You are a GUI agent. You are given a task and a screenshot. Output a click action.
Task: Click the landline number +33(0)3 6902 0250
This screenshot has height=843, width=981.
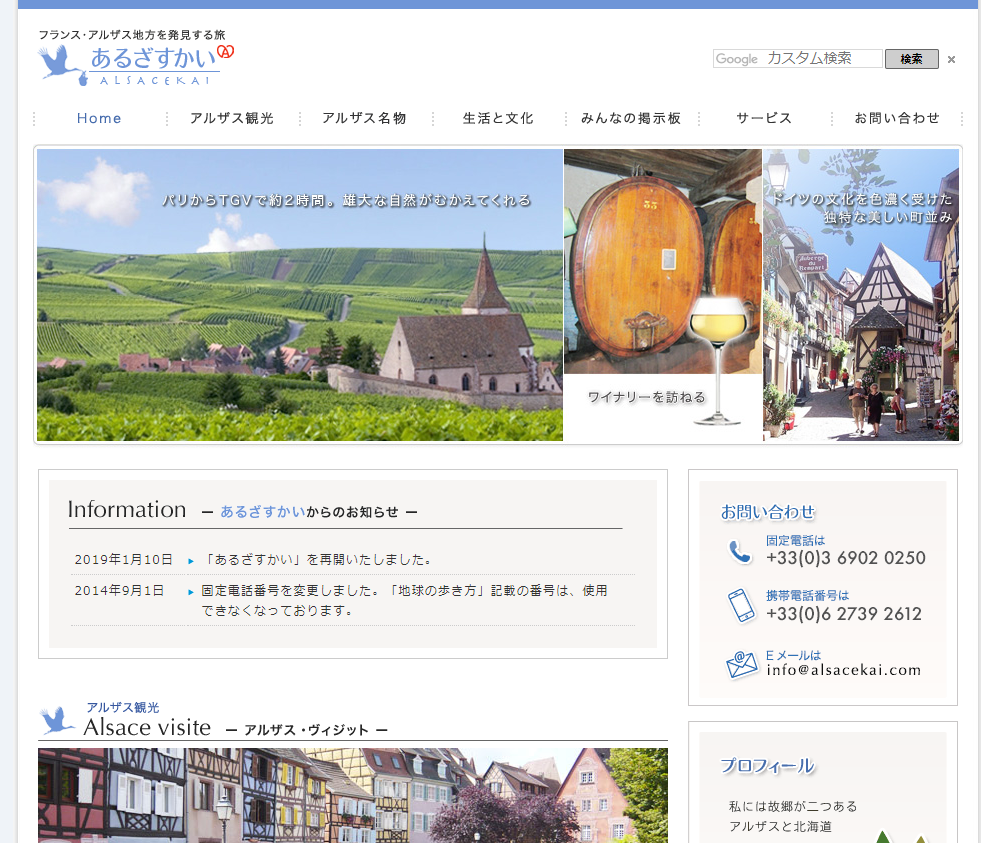pyautogui.click(x=845, y=558)
